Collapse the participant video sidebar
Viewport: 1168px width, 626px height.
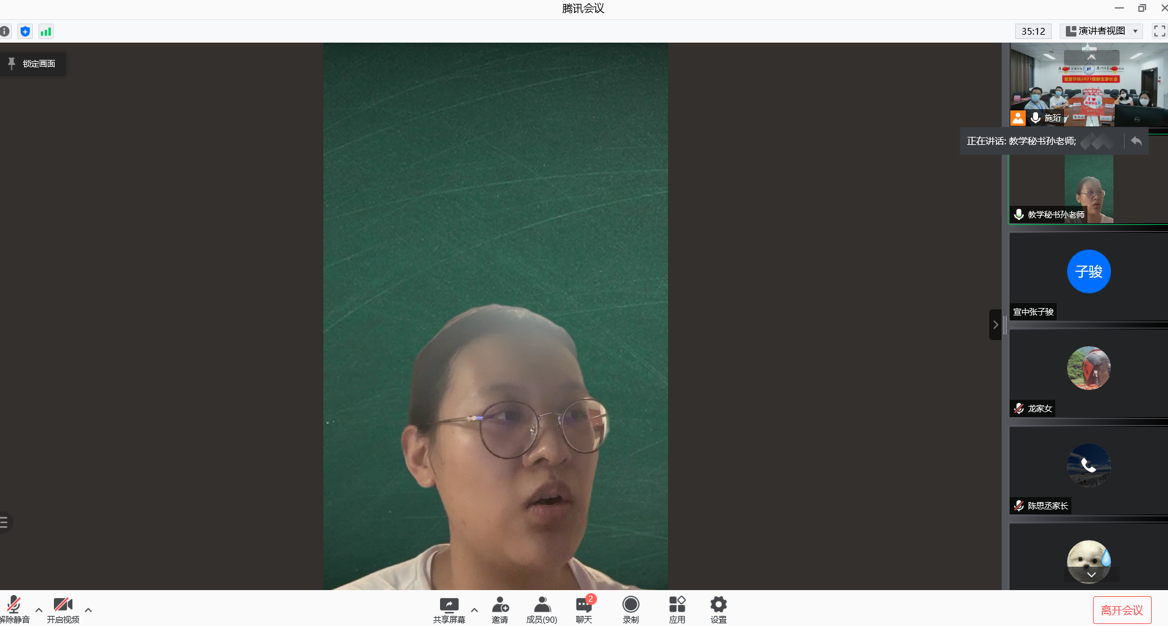pyautogui.click(x=995, y=325)
